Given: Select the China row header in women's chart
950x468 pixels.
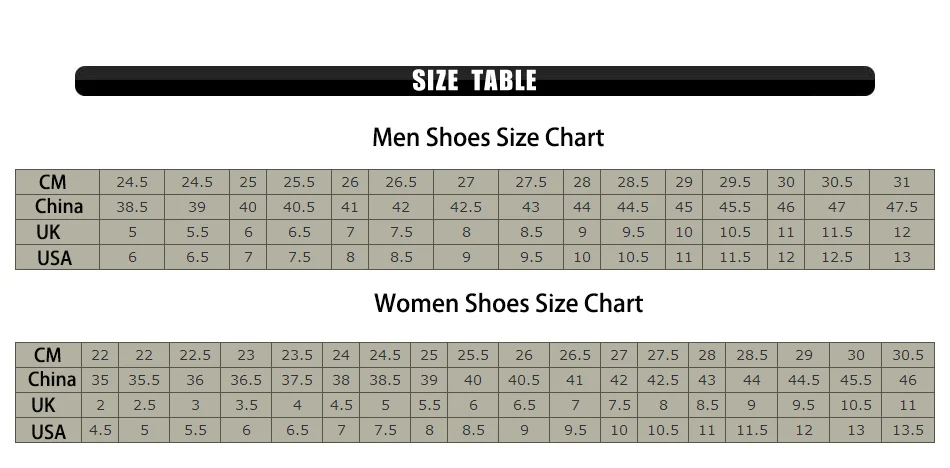Looking at the screenshot, I should click(x=51, y=380).
